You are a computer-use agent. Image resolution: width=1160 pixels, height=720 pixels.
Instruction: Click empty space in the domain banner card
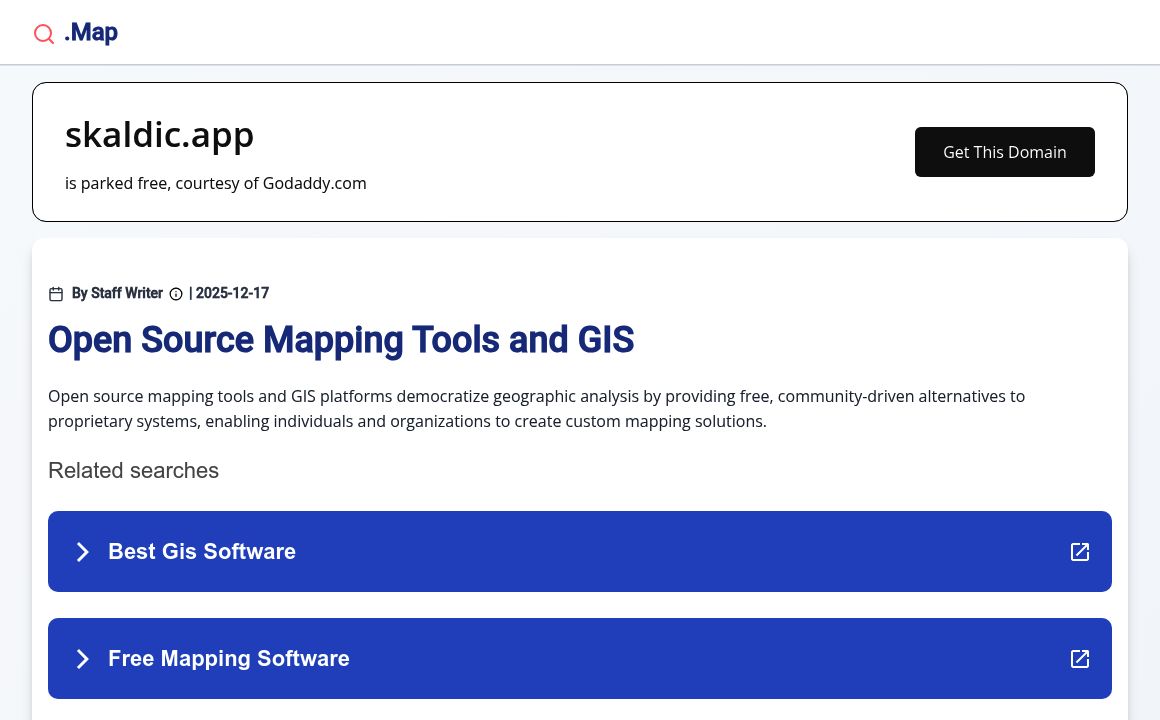640,152
